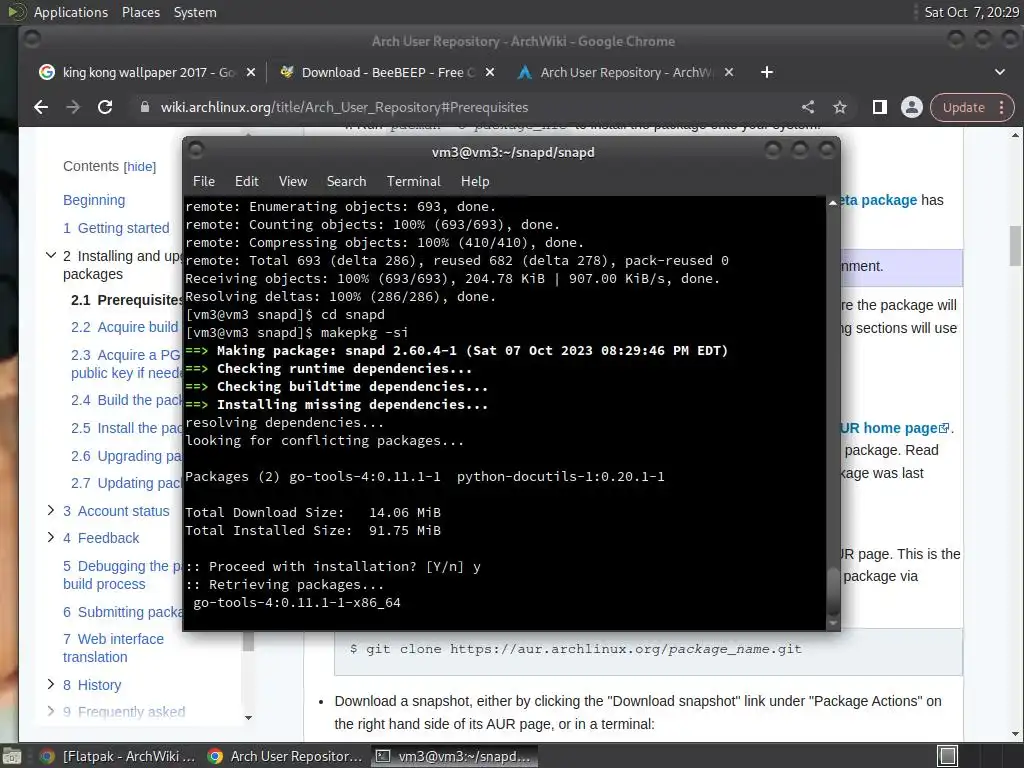Click the terminal window menu icon
This screenshot has width=1024, height=768.
[195, 151]
